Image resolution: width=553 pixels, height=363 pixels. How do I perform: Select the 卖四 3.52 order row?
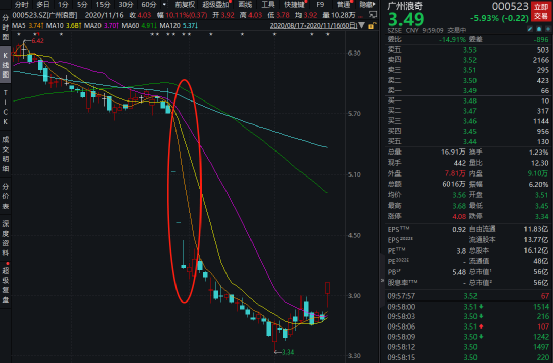[x=468, y=60]
